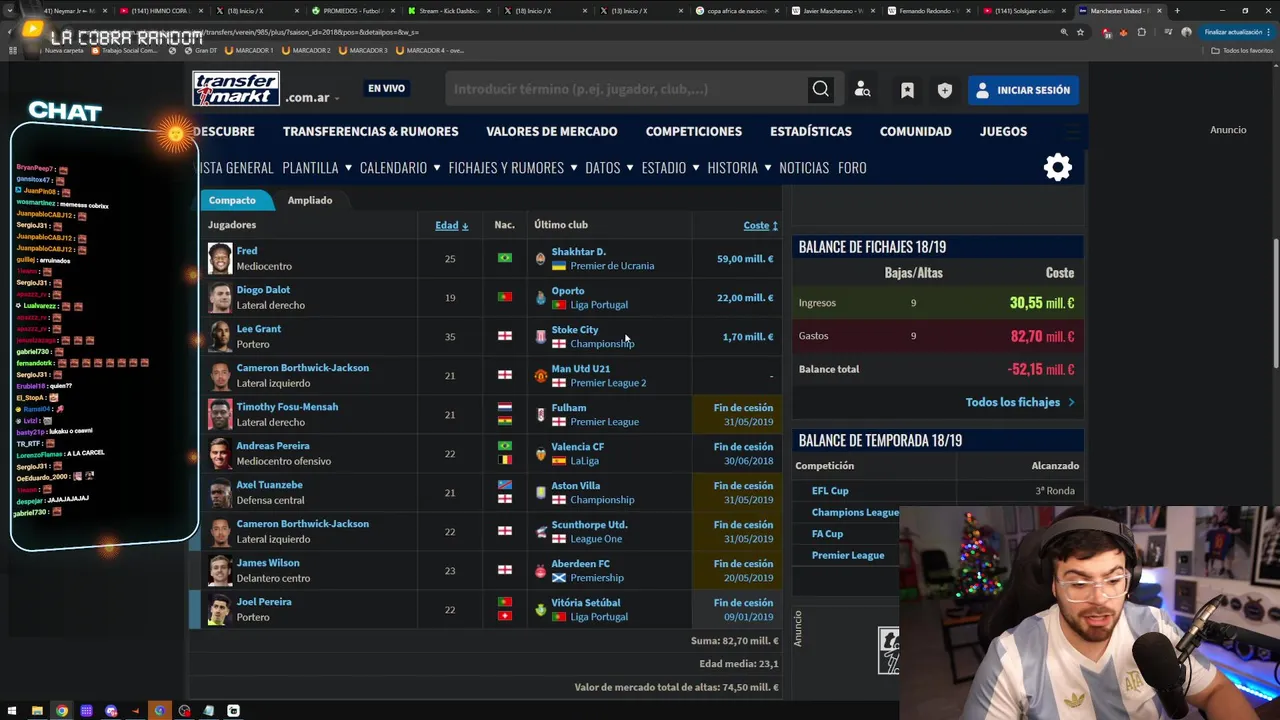Screen dimensions: 1280x720
Task: Click the INICIAR SESIÓN button
Action: tap(1023, 90)
